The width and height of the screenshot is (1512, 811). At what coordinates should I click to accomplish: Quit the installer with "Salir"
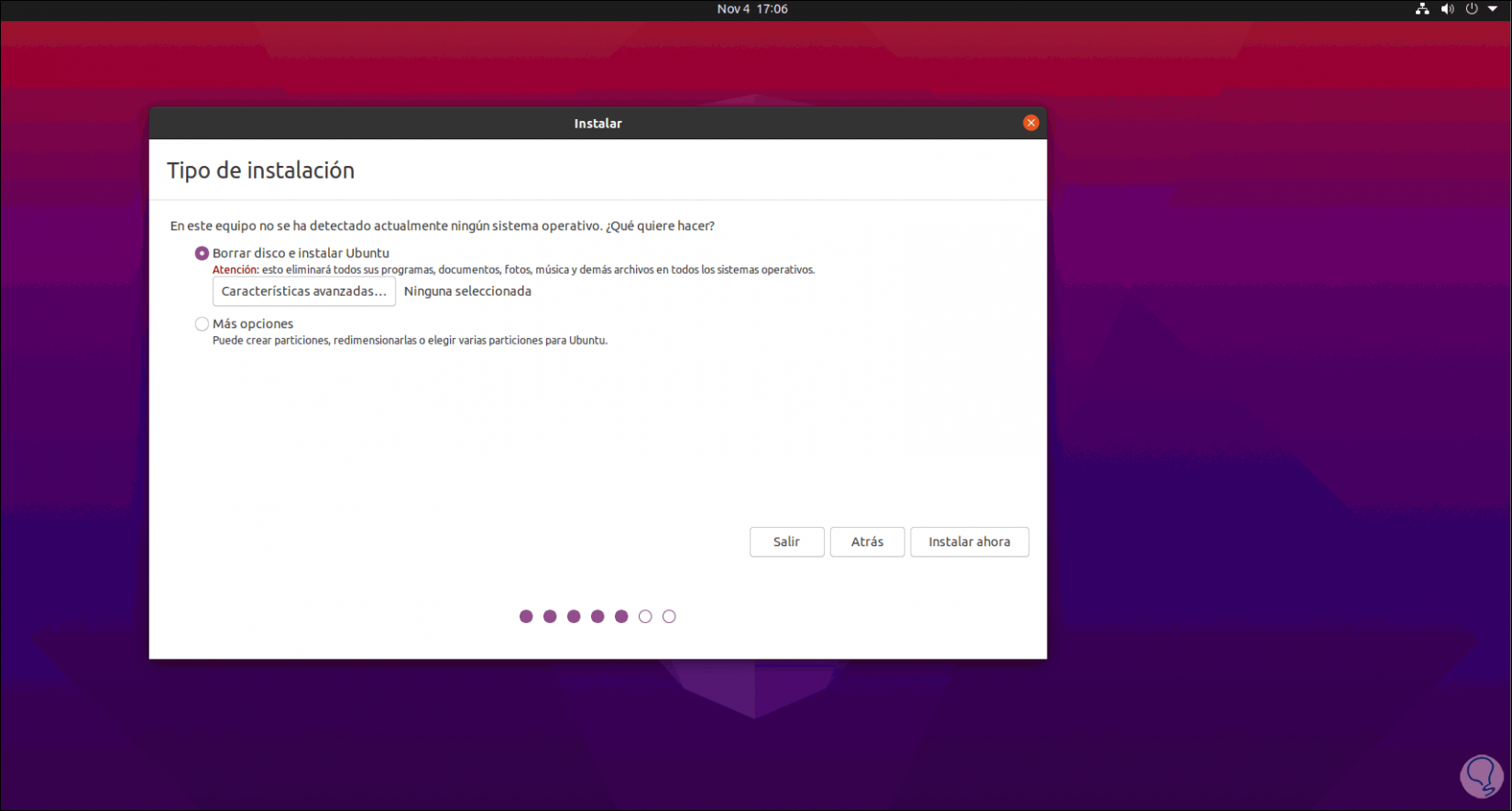[x=786, y=542]
